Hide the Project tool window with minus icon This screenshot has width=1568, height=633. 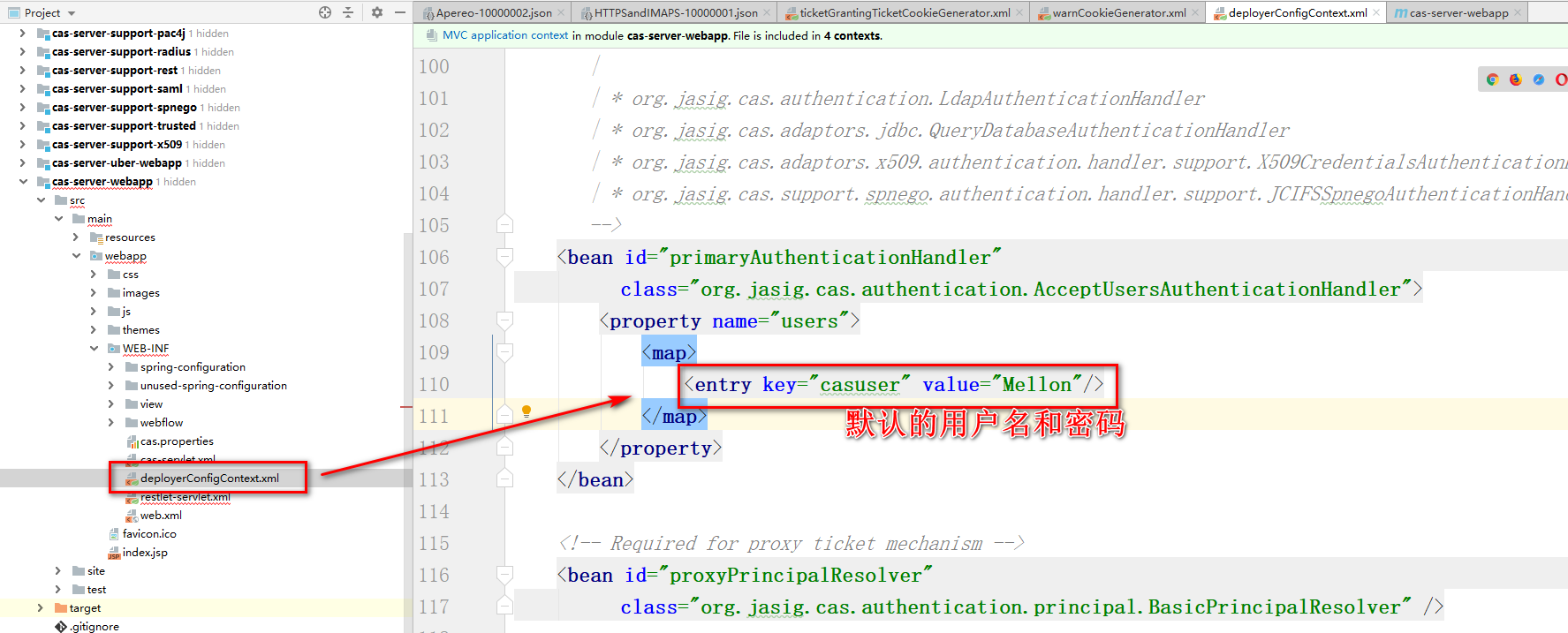tap(400, 12)
